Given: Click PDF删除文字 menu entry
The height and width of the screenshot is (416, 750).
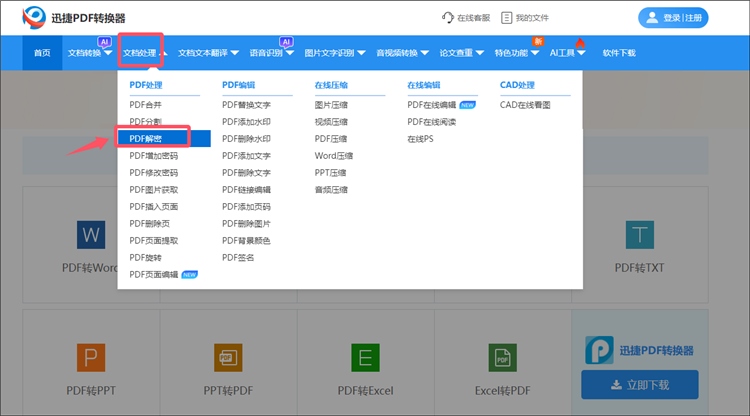Looking at the screenshot, I should (x=246, y=173).
